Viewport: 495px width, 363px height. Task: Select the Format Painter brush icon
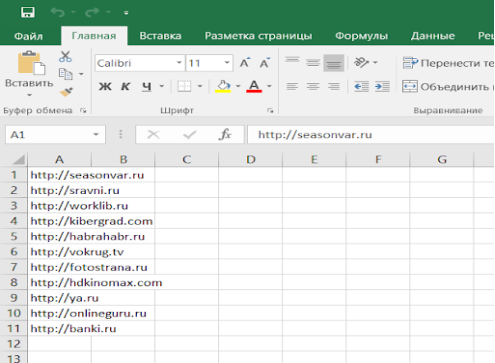(66, 91)
